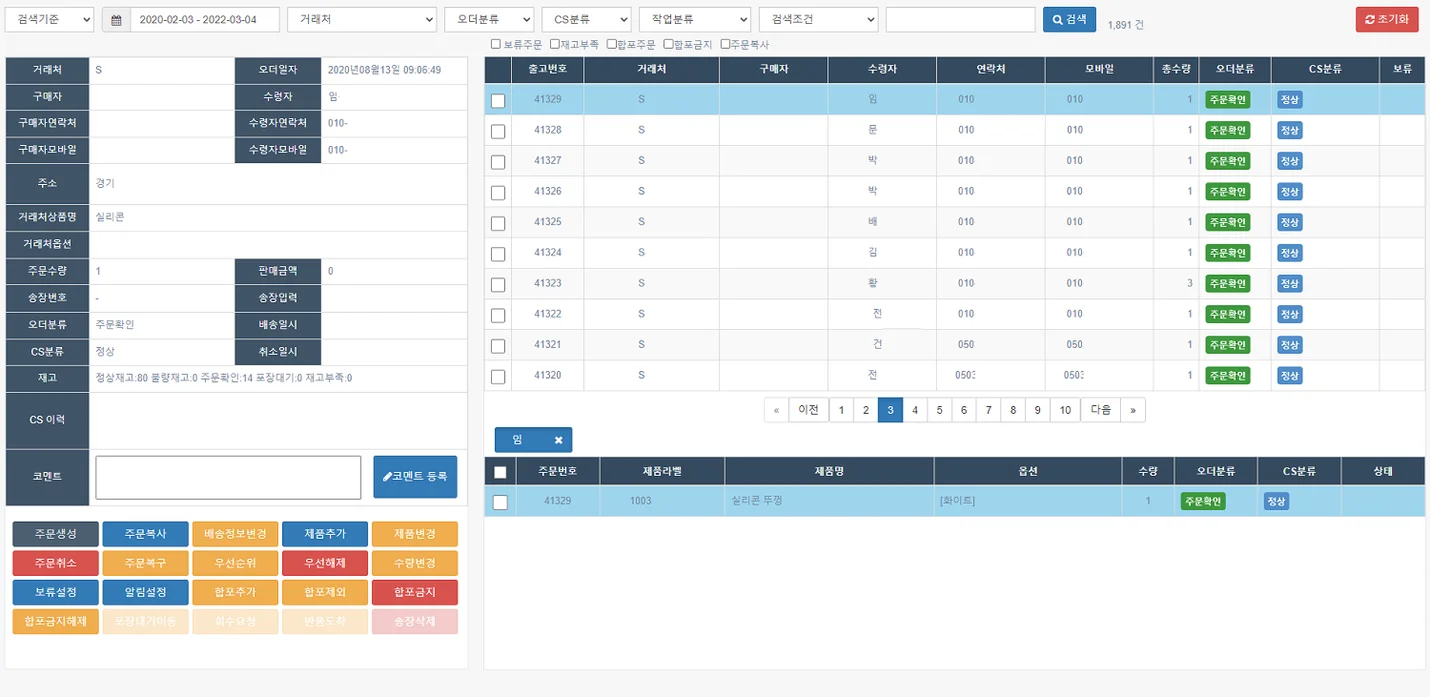Viewport: 1430px width, 697px height.
Task: Click the calendar icon beside the date range
Action: (x=117, y=20)
